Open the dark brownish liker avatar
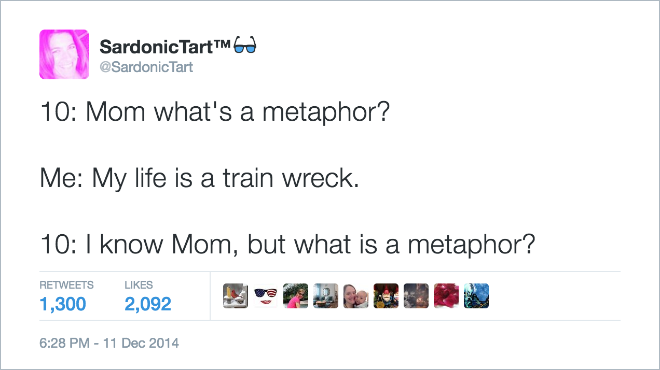This screenshot has height=370, width=660. [416, 295]
